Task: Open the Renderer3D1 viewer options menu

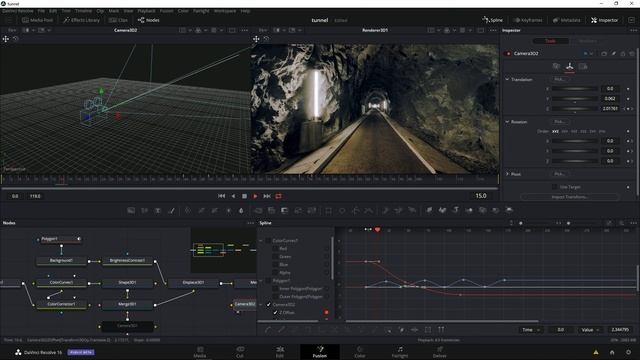Action: coord(493,30)
